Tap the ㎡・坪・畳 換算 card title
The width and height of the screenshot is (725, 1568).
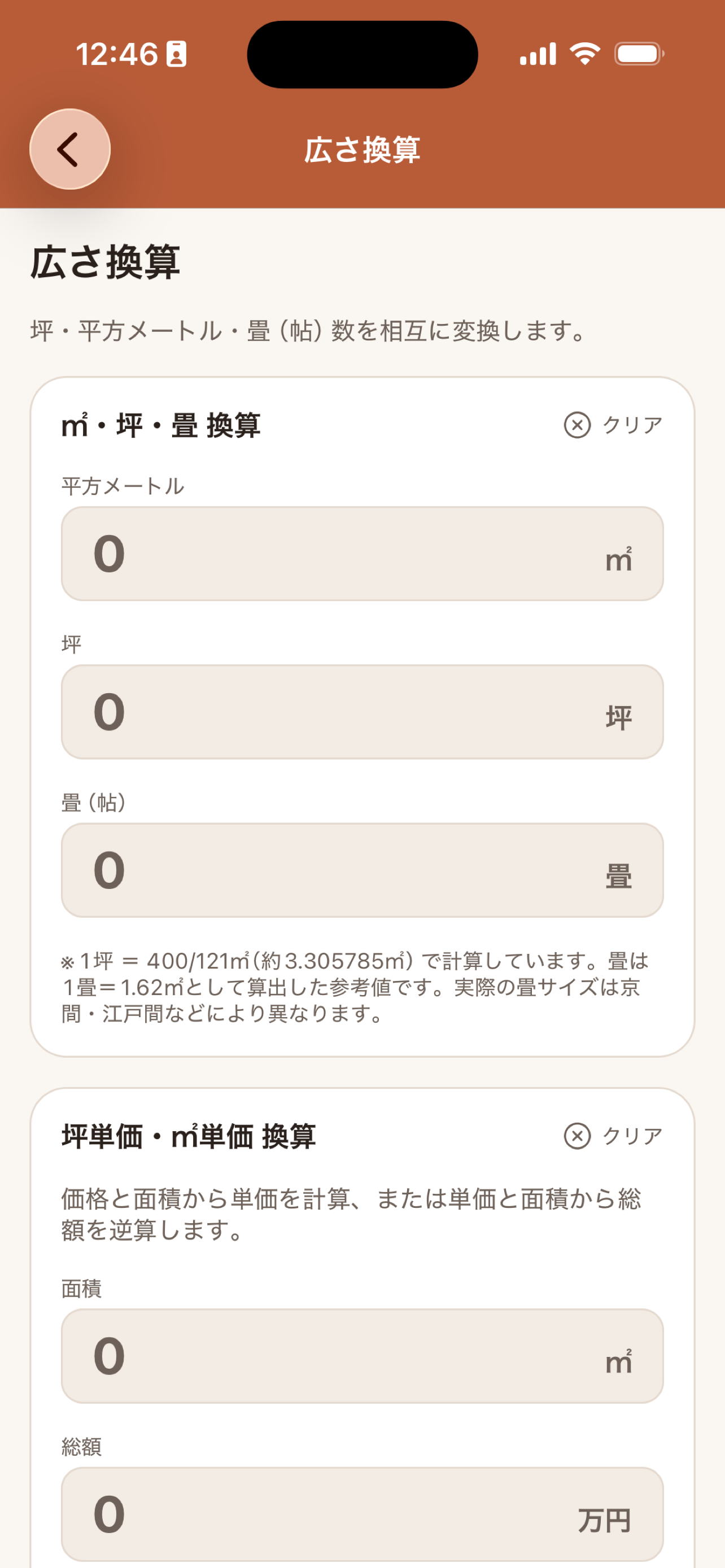click(161, 425)
